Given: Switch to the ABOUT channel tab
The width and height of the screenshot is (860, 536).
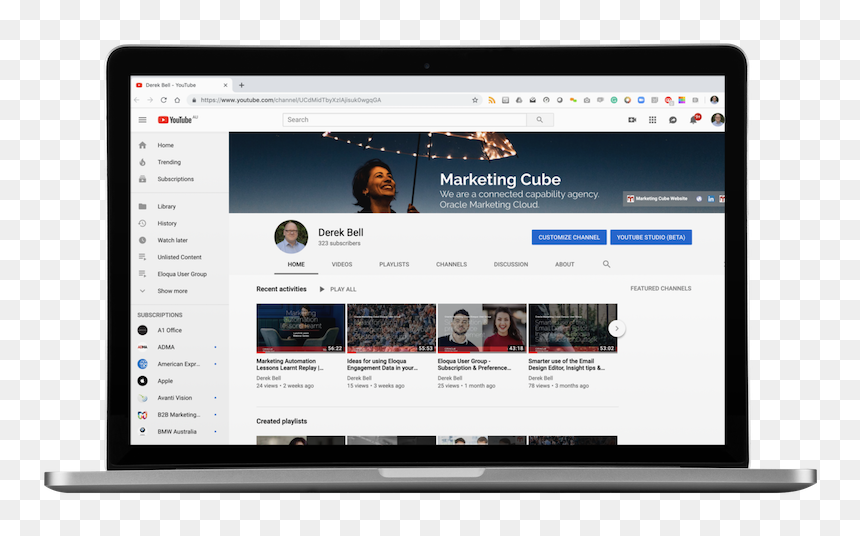Looking at the screenshot, I should [x=564, y=264].
